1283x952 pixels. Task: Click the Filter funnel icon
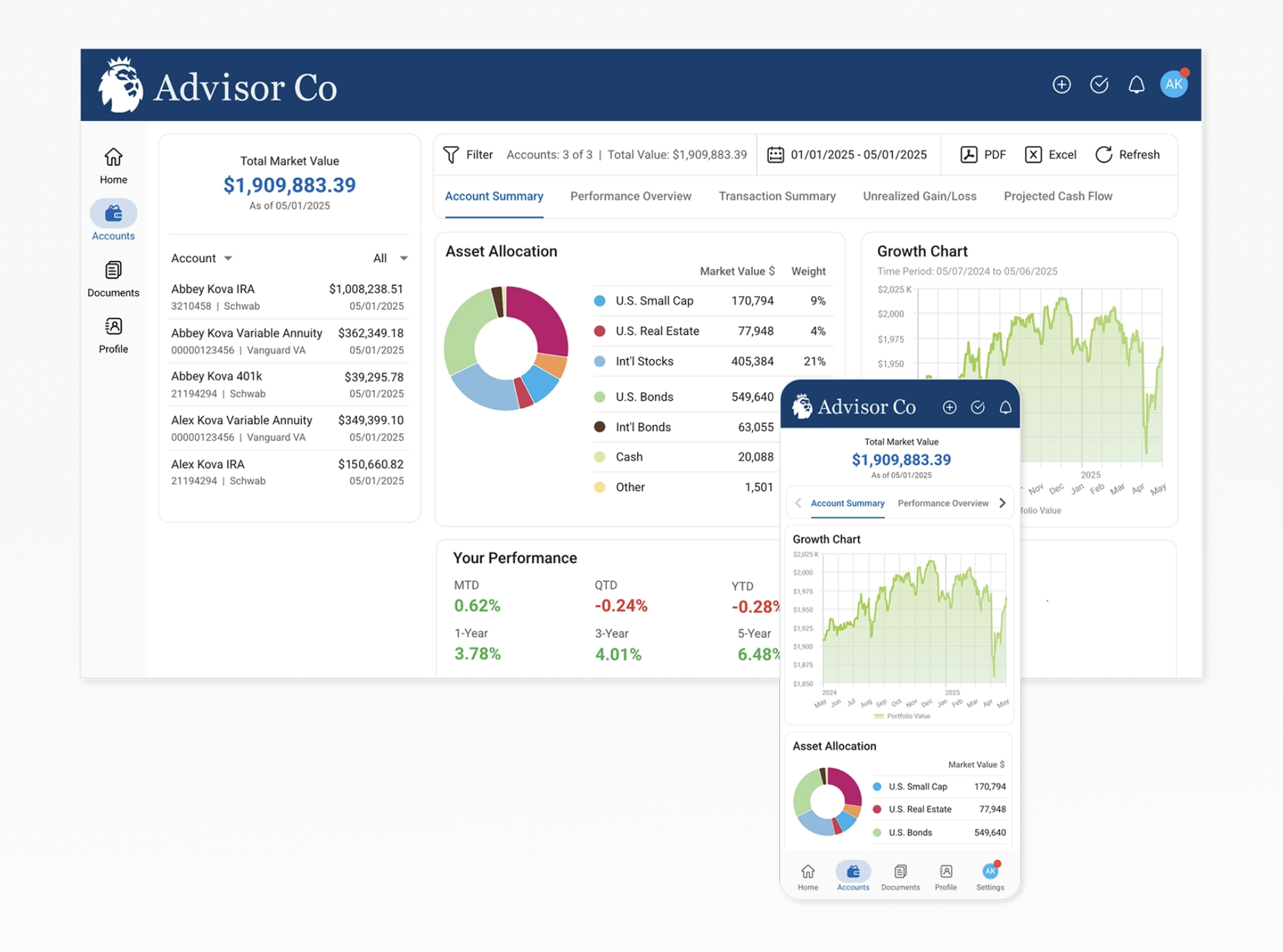click(x=451, y=155)
